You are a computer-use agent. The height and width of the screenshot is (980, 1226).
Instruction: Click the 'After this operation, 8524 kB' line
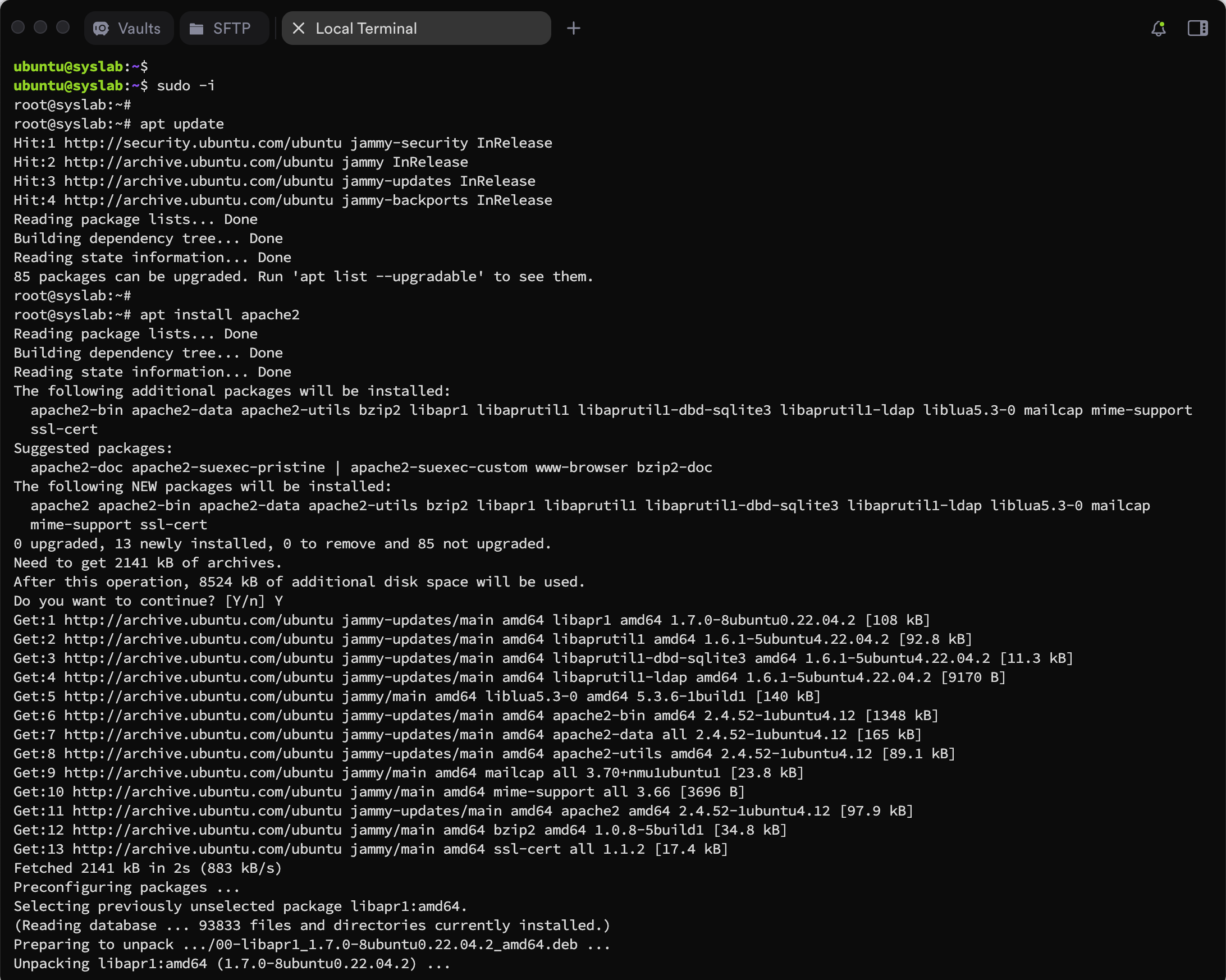[x=300, y=582]
